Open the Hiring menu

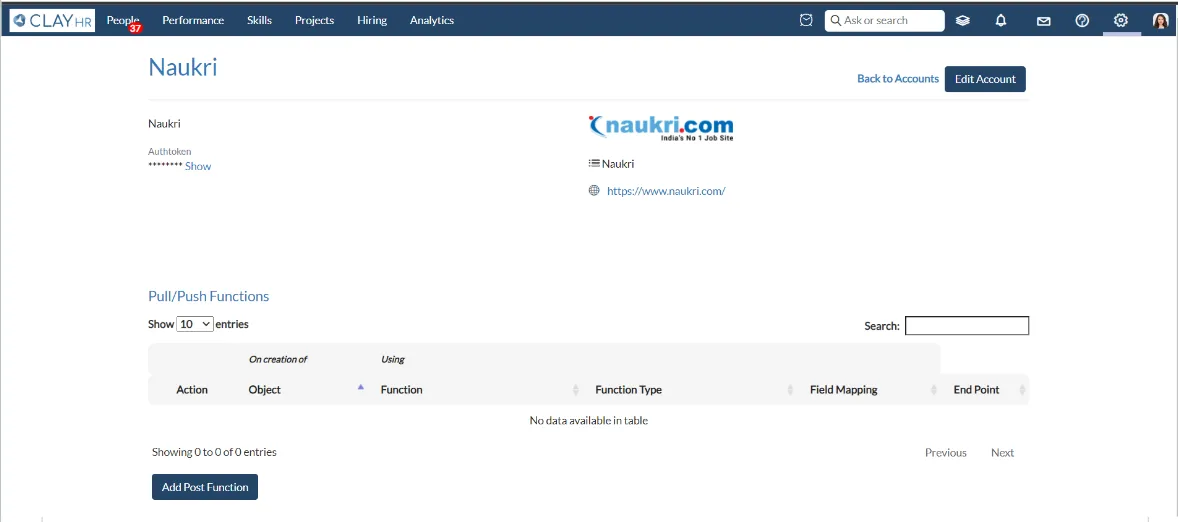pyautogui.click(x=372, y=20)
